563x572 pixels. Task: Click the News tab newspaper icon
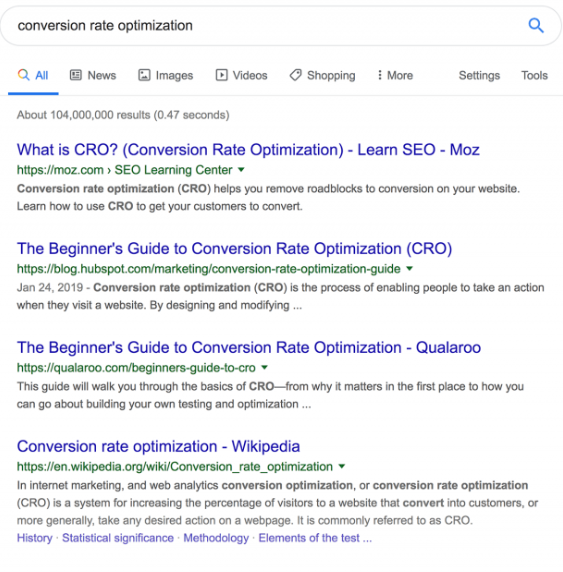pyautogui.click(x=76, y=75)
